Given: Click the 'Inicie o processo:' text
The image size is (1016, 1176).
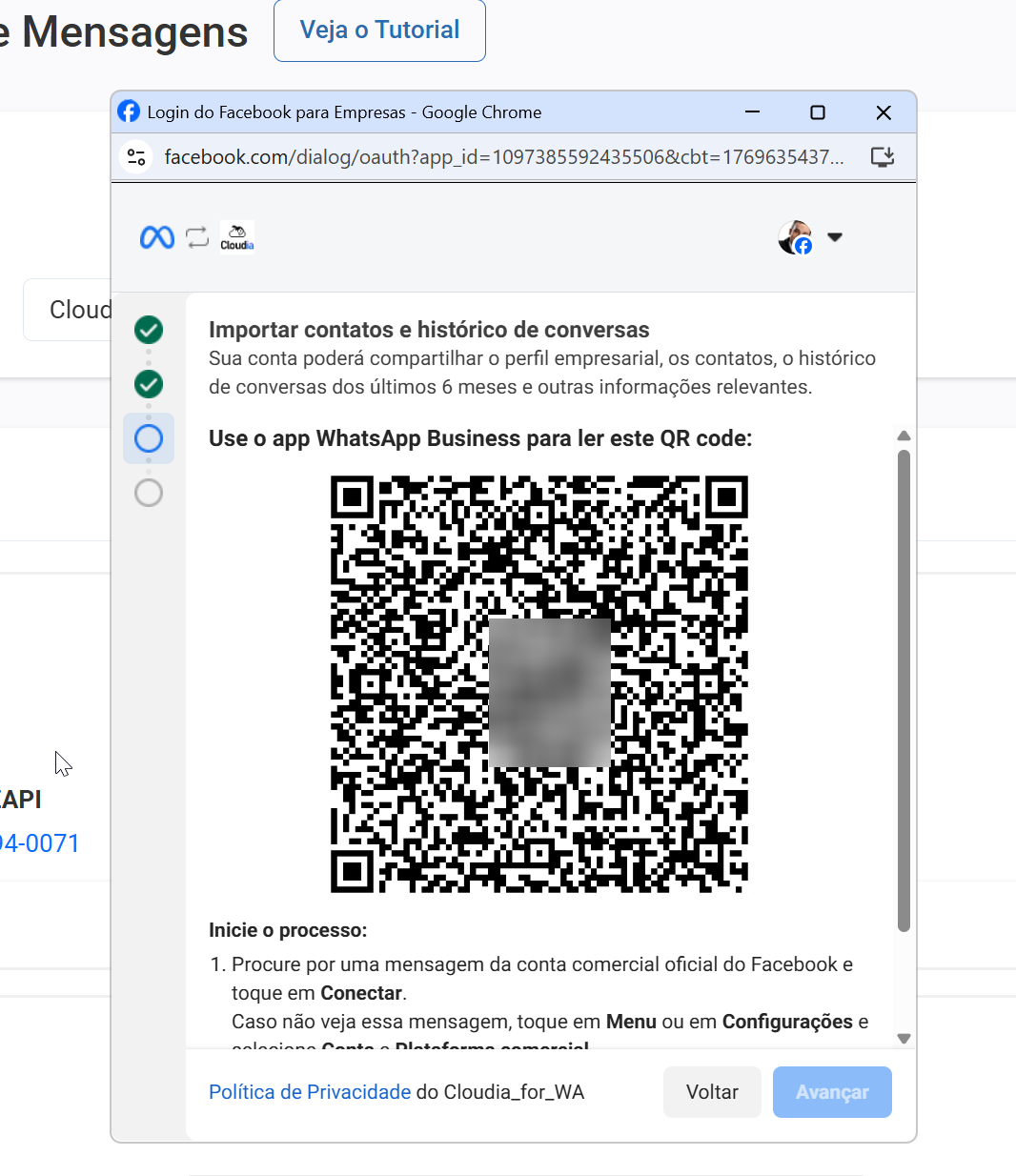Looking at the screenshot, I should (288, 930).
